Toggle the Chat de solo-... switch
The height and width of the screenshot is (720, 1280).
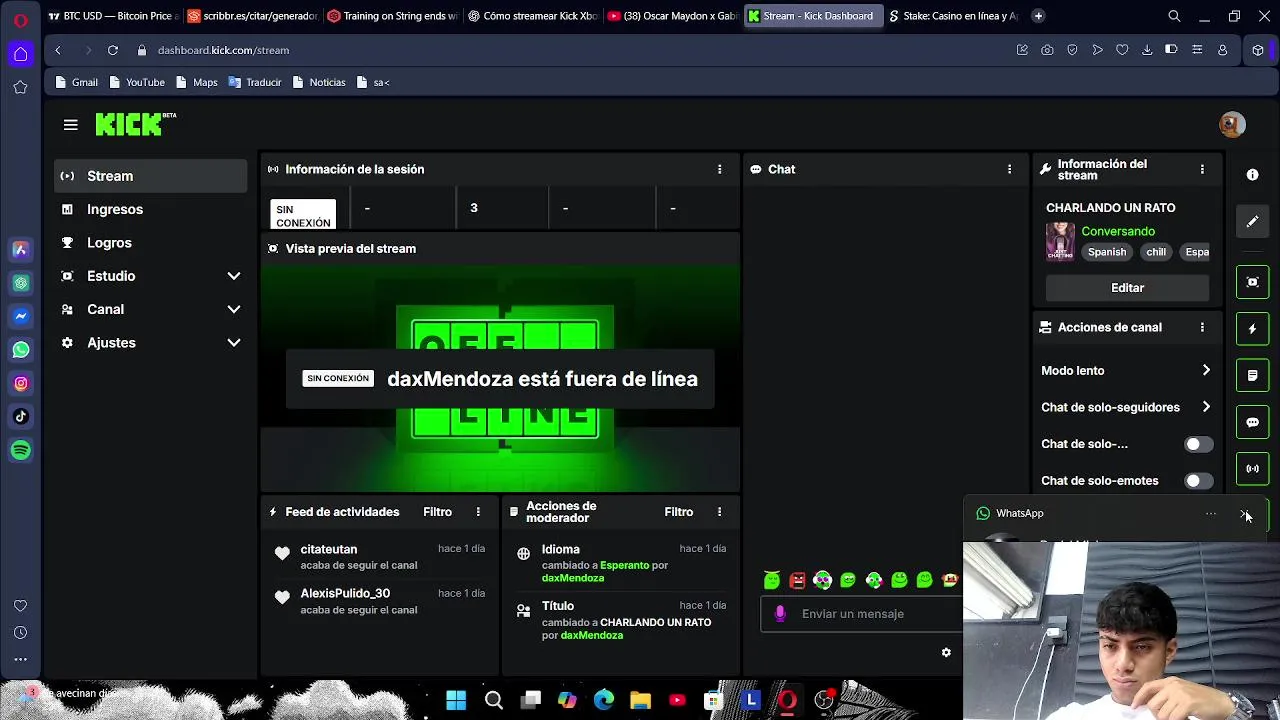[1198, 444]
